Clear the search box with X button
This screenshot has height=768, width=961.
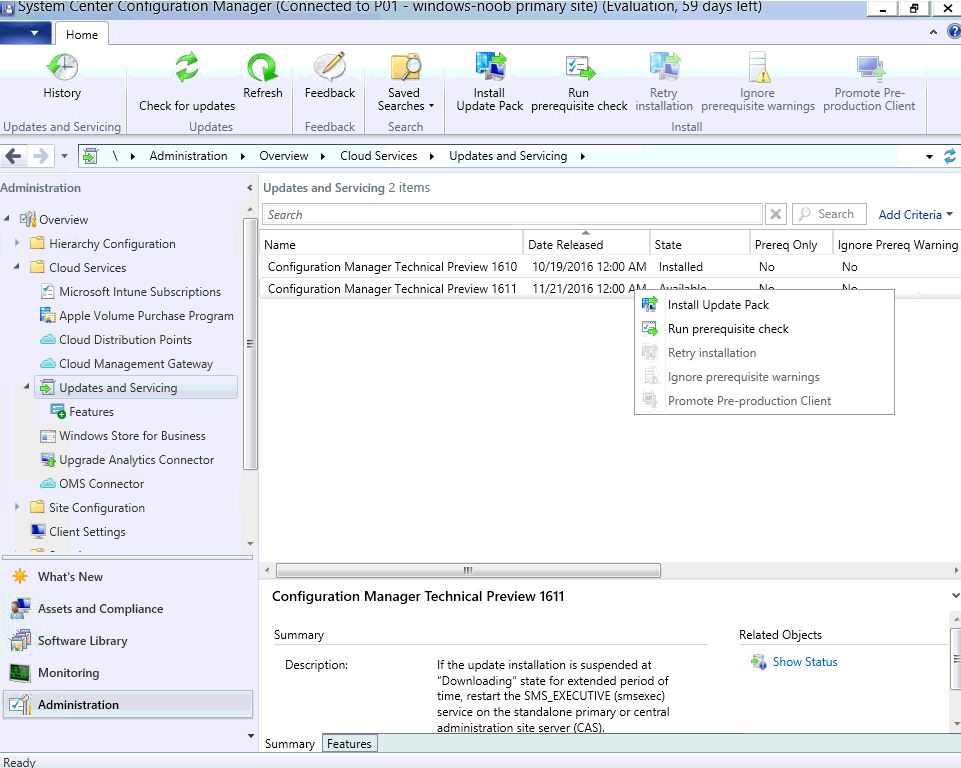(775, 215)
